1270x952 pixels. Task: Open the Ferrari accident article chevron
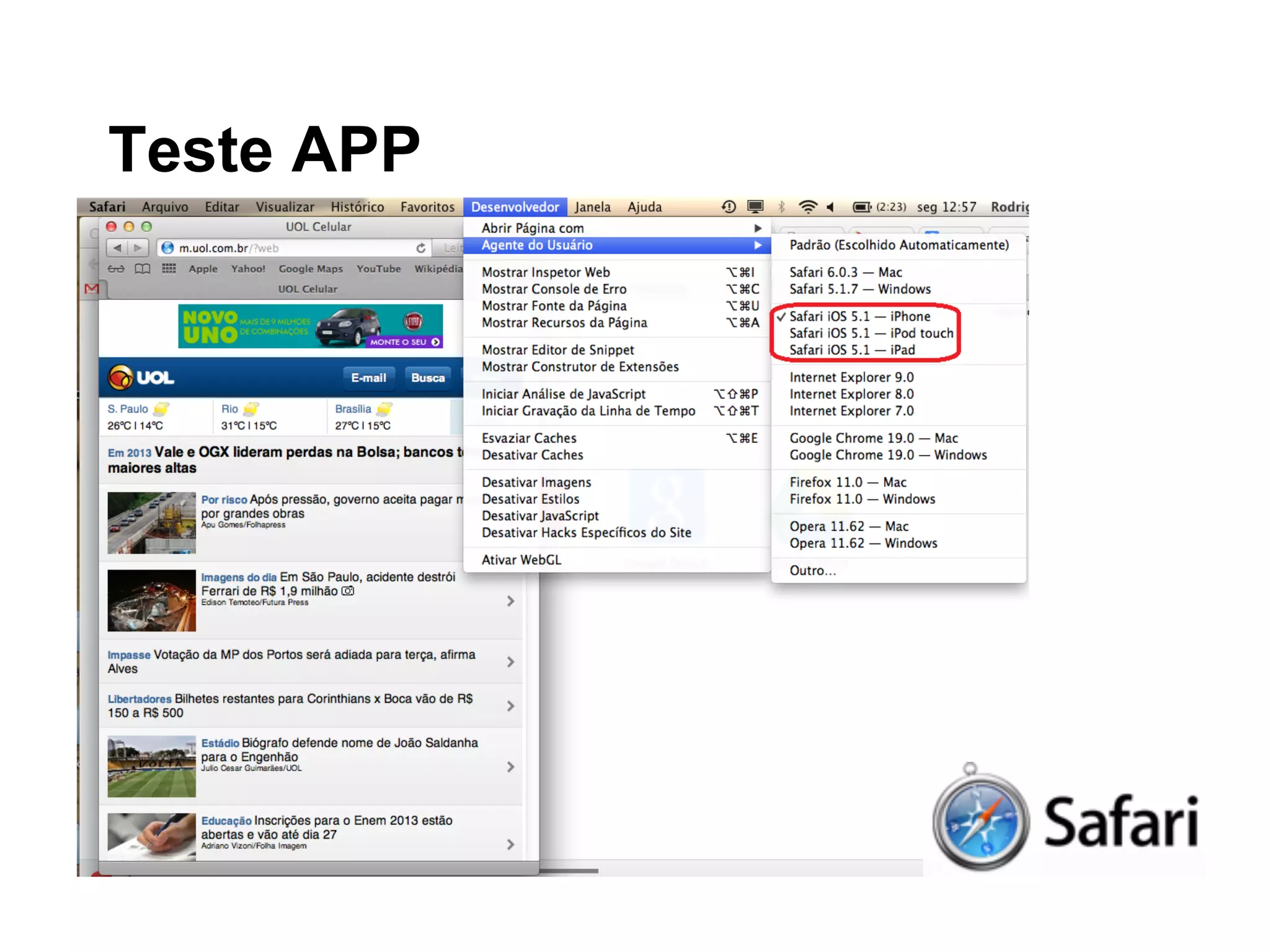(x=510, y=601)
